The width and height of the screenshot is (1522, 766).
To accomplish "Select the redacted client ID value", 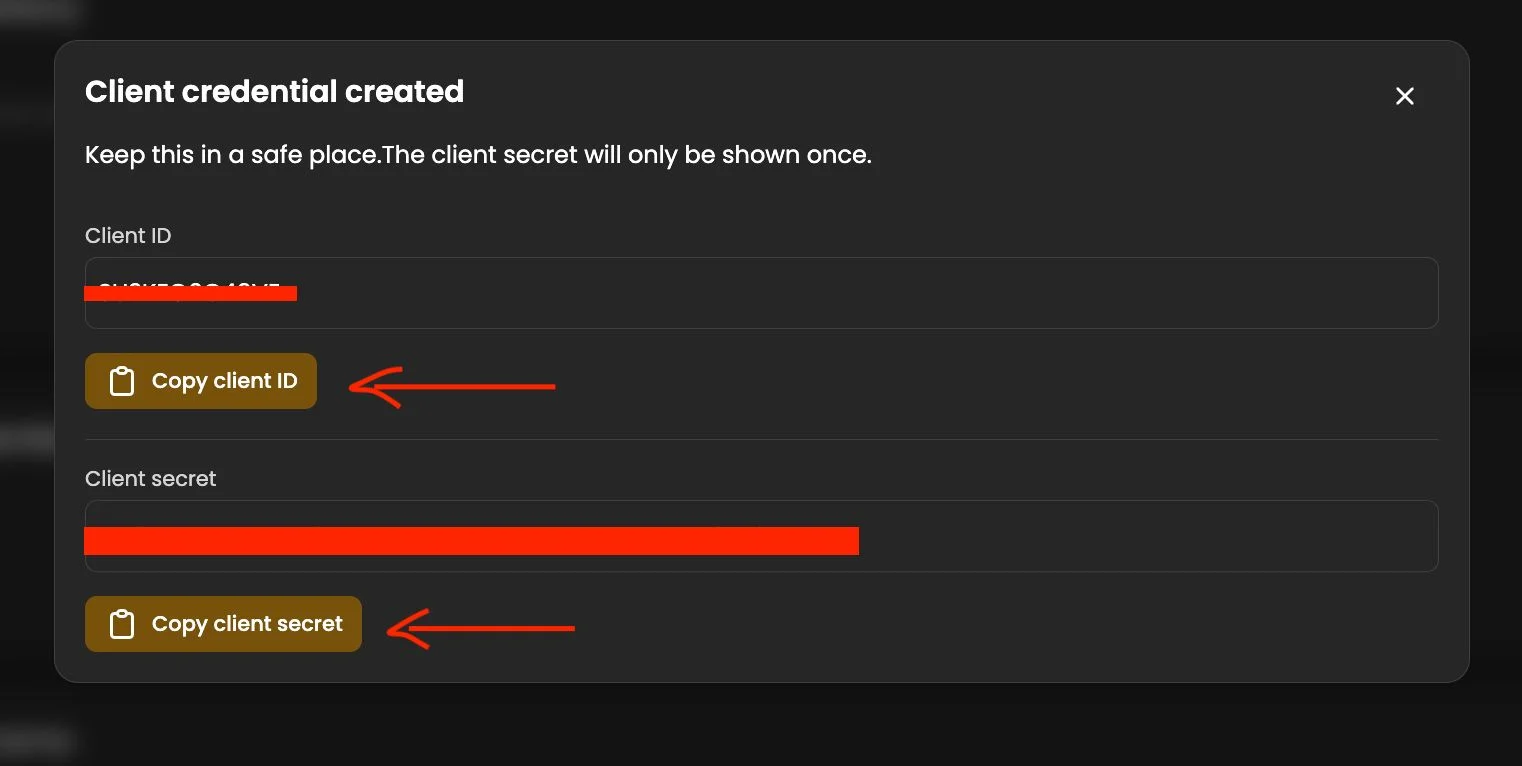I will pos(190,292).
